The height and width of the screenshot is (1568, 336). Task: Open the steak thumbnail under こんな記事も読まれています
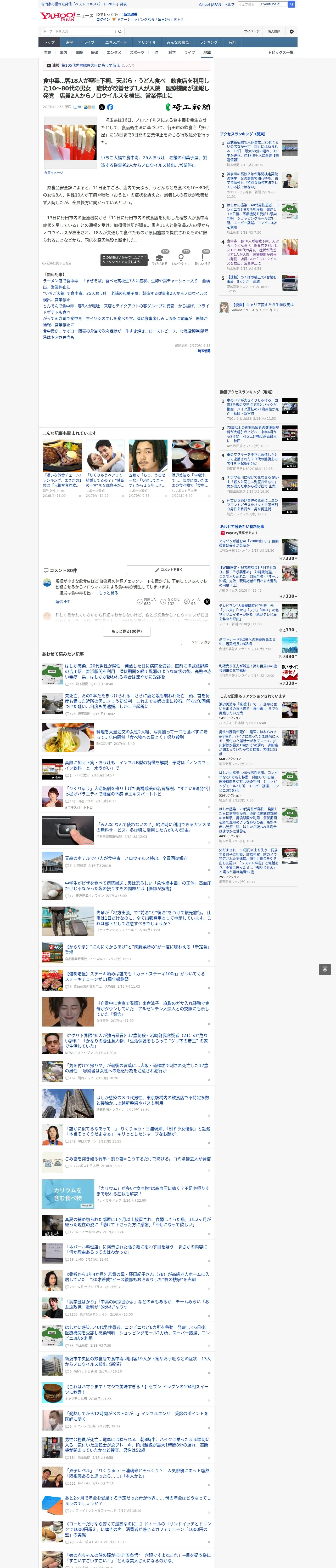click(62, 455)
